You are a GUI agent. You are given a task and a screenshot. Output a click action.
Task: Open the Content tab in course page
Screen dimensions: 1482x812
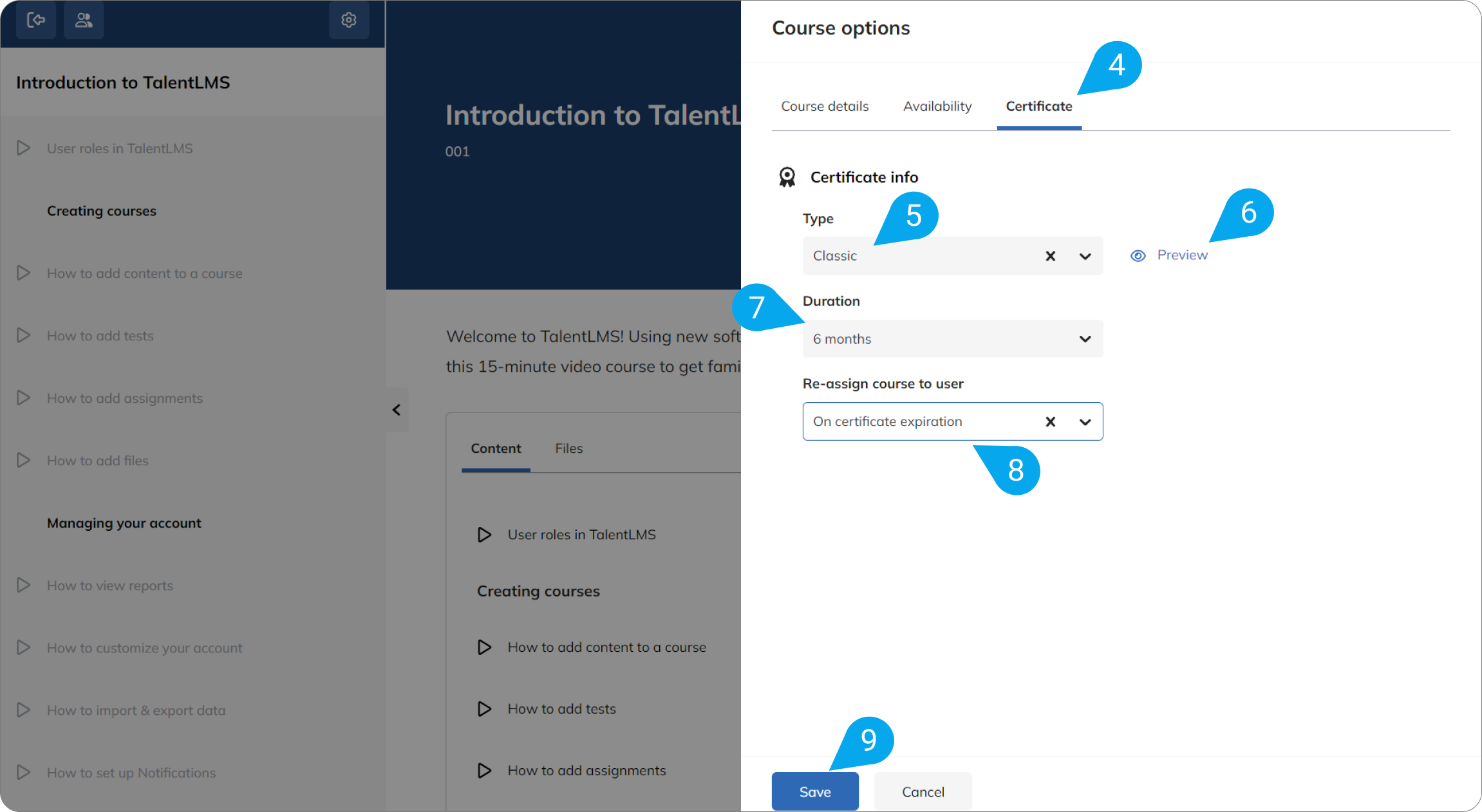click(x=496, y=448)
